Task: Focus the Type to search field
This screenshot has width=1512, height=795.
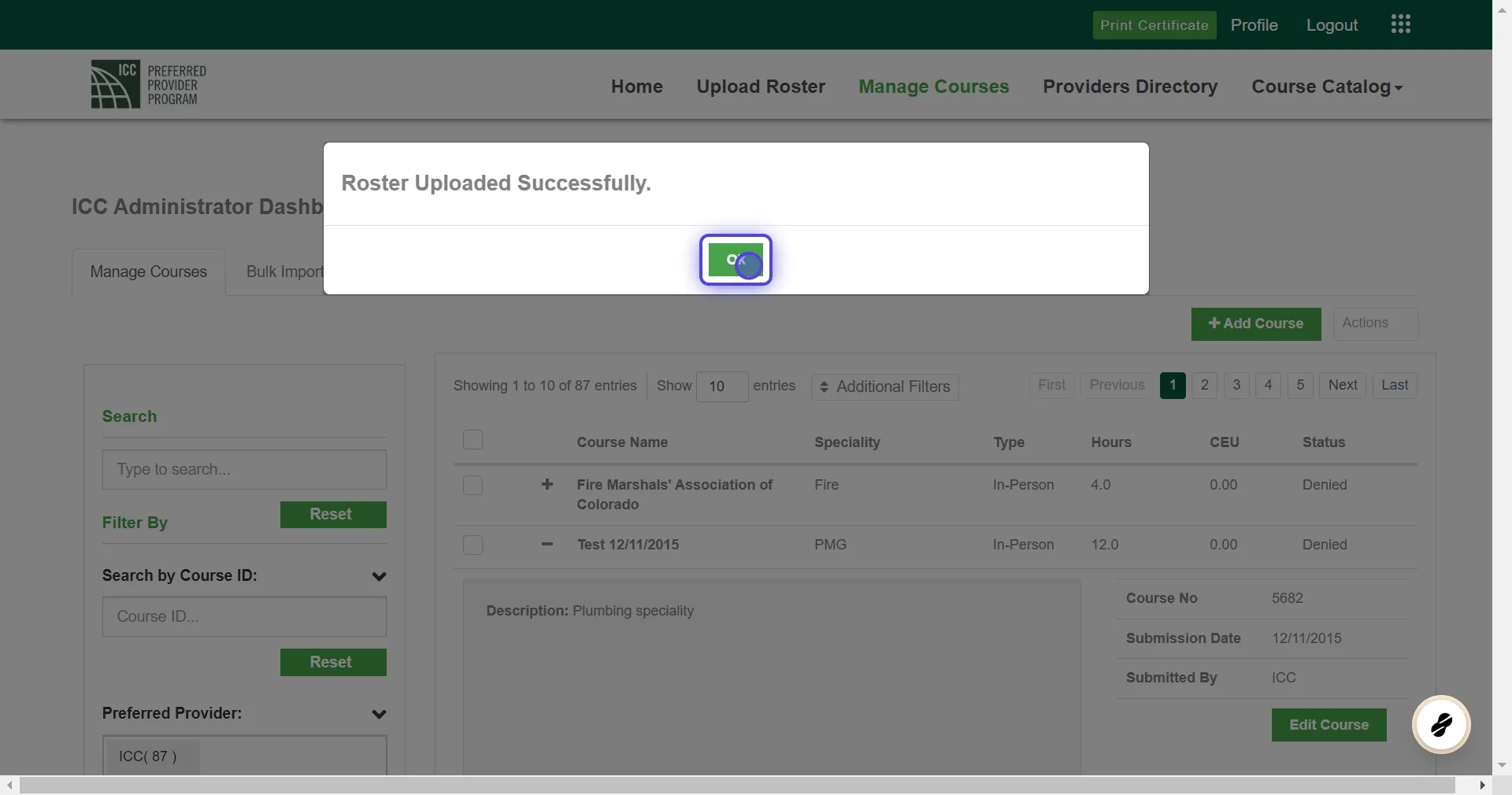Action: point(244,470)
